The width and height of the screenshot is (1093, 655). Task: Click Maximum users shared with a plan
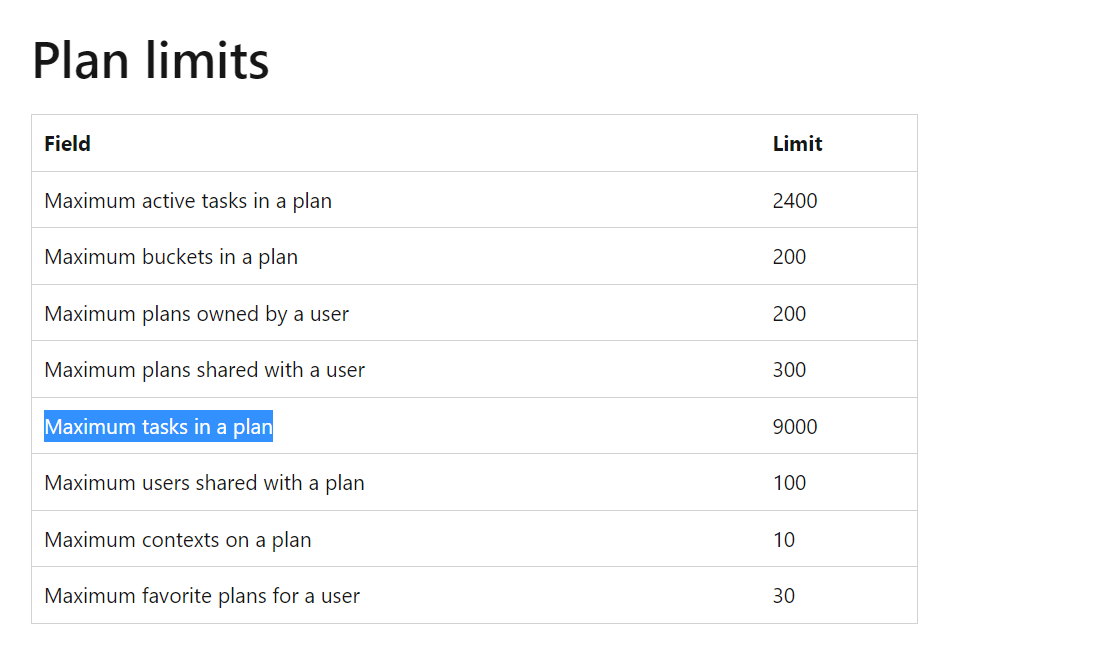pos(204,483)
